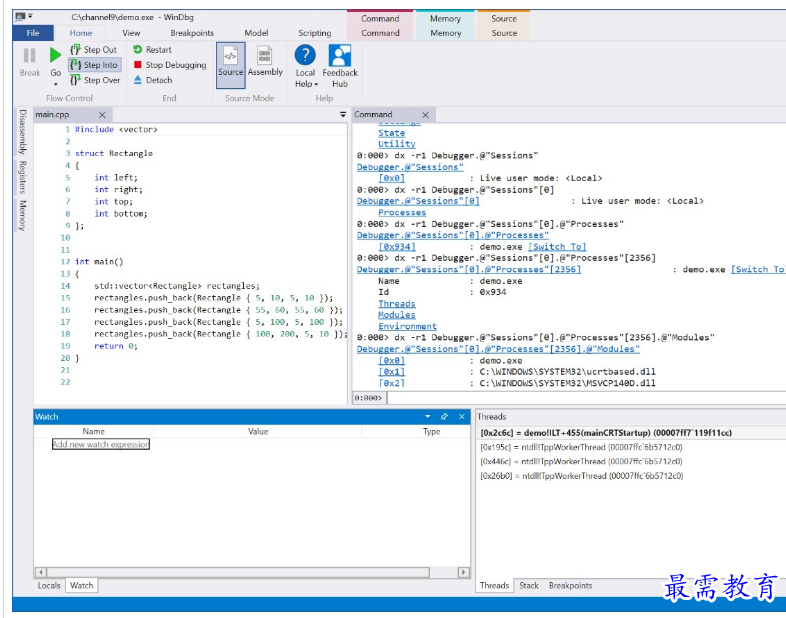786x618 pixels.
Task: Open the Model ribbon tab
Action: (x=256, y=33)
